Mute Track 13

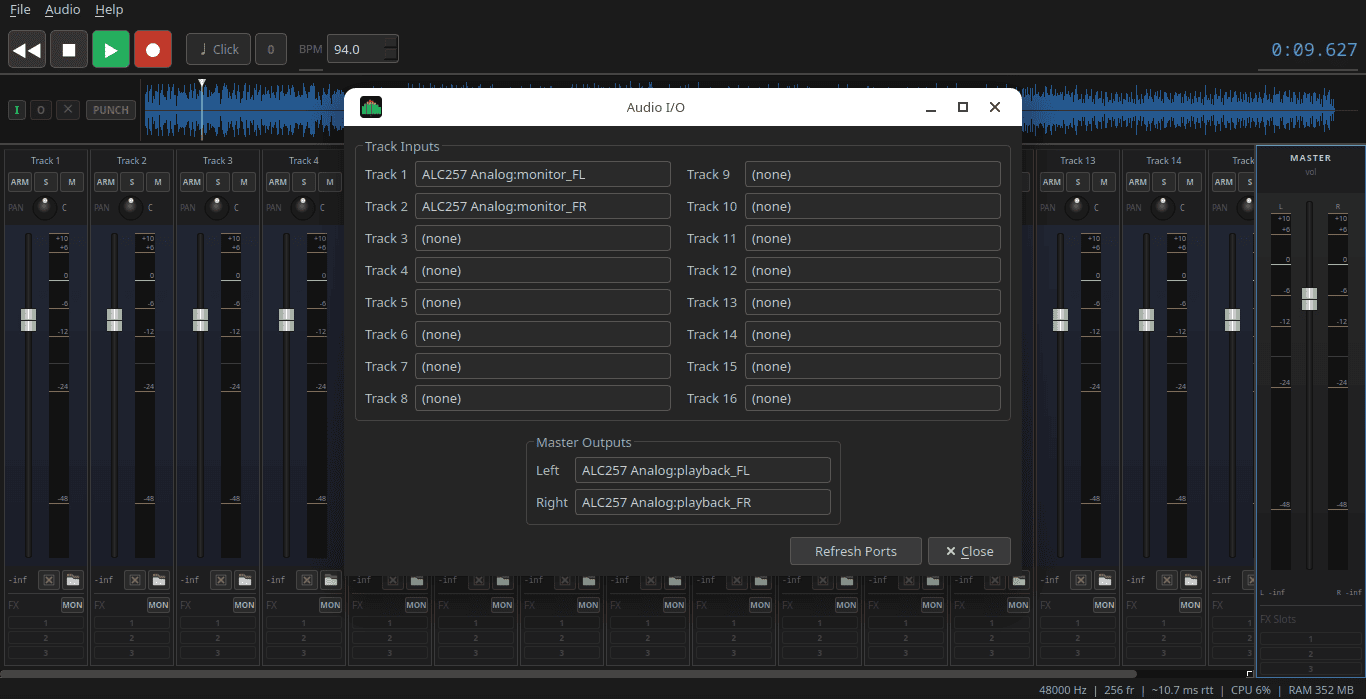1104,182
